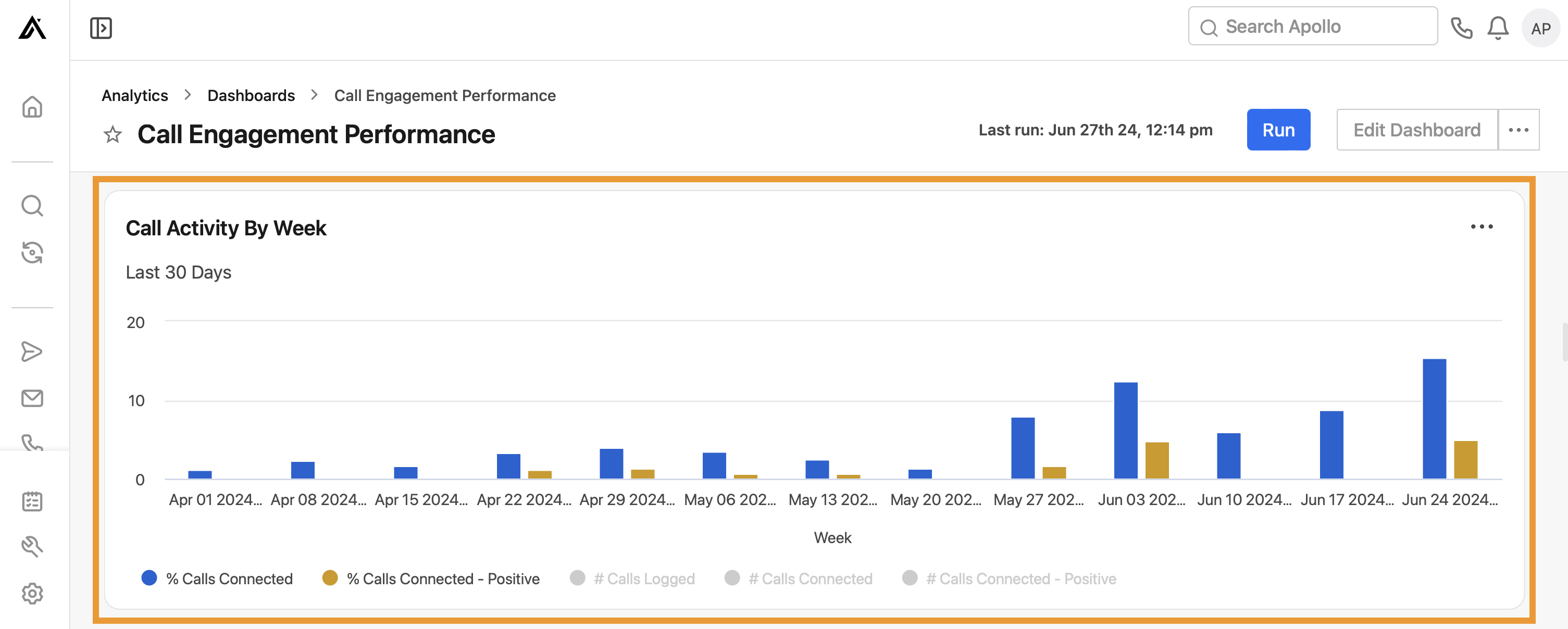The height and width of the screenshot is (629, 1568).
Task: Click the blue bar for Jun 10 2024
Action: coord(1228,456)
